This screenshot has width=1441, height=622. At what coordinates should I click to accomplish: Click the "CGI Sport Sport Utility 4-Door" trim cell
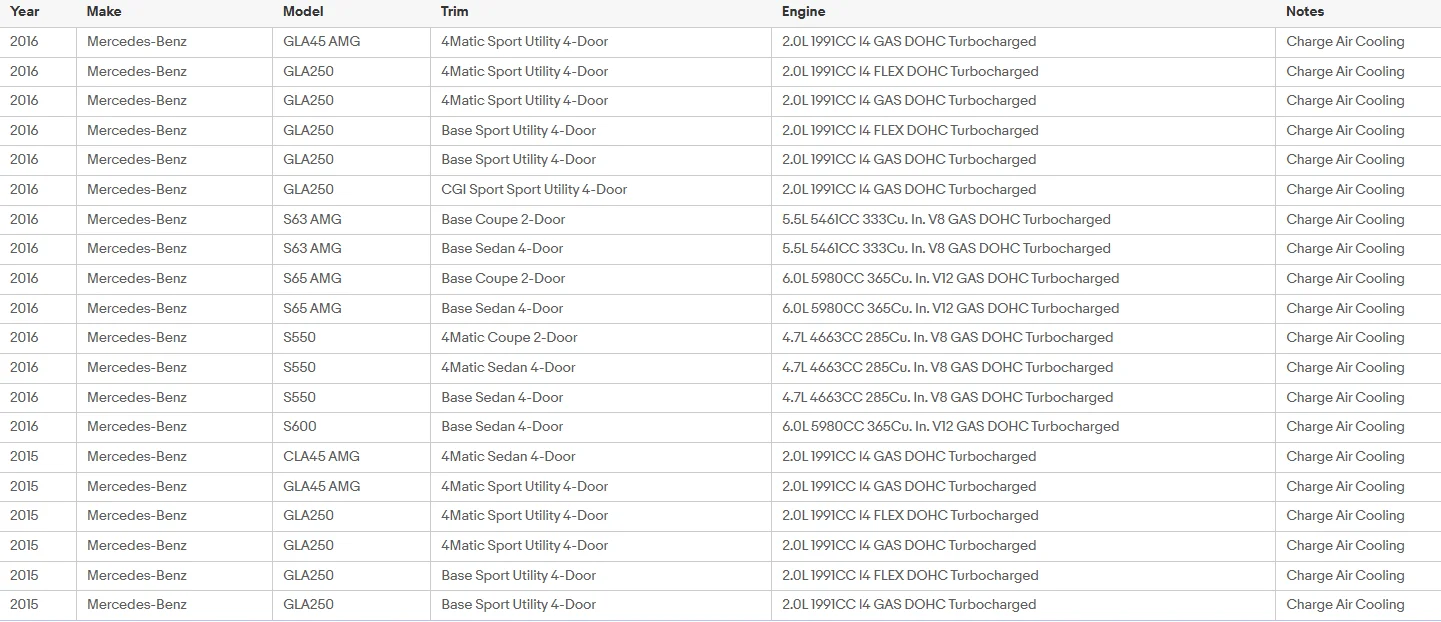coord(534,189)
